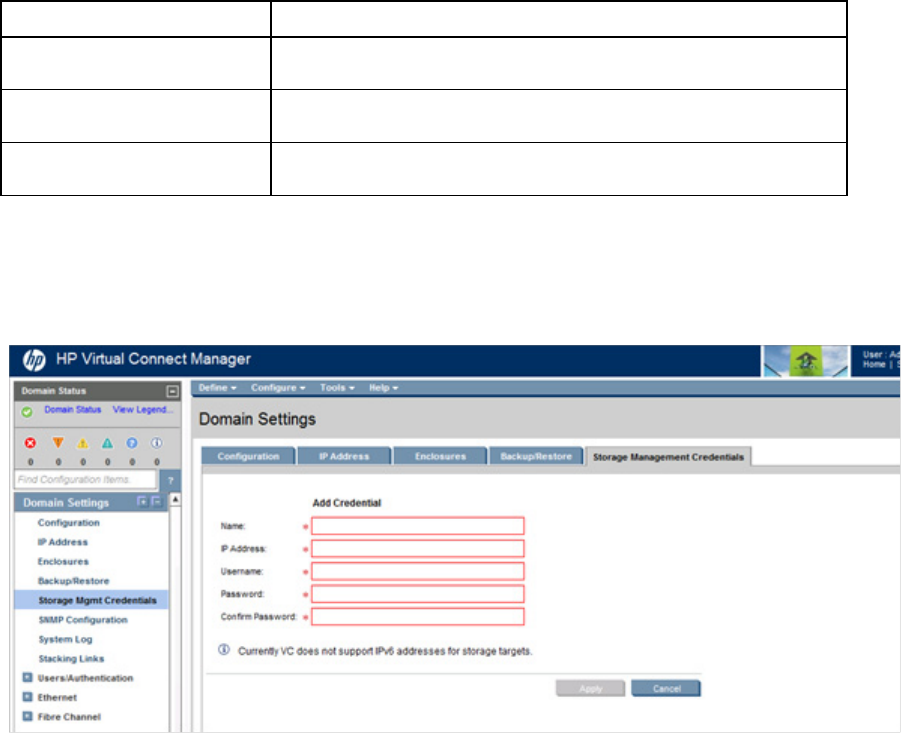Screen dimensions: 902x735
Task: Click the Password input field
Action: tap(418, 594)
